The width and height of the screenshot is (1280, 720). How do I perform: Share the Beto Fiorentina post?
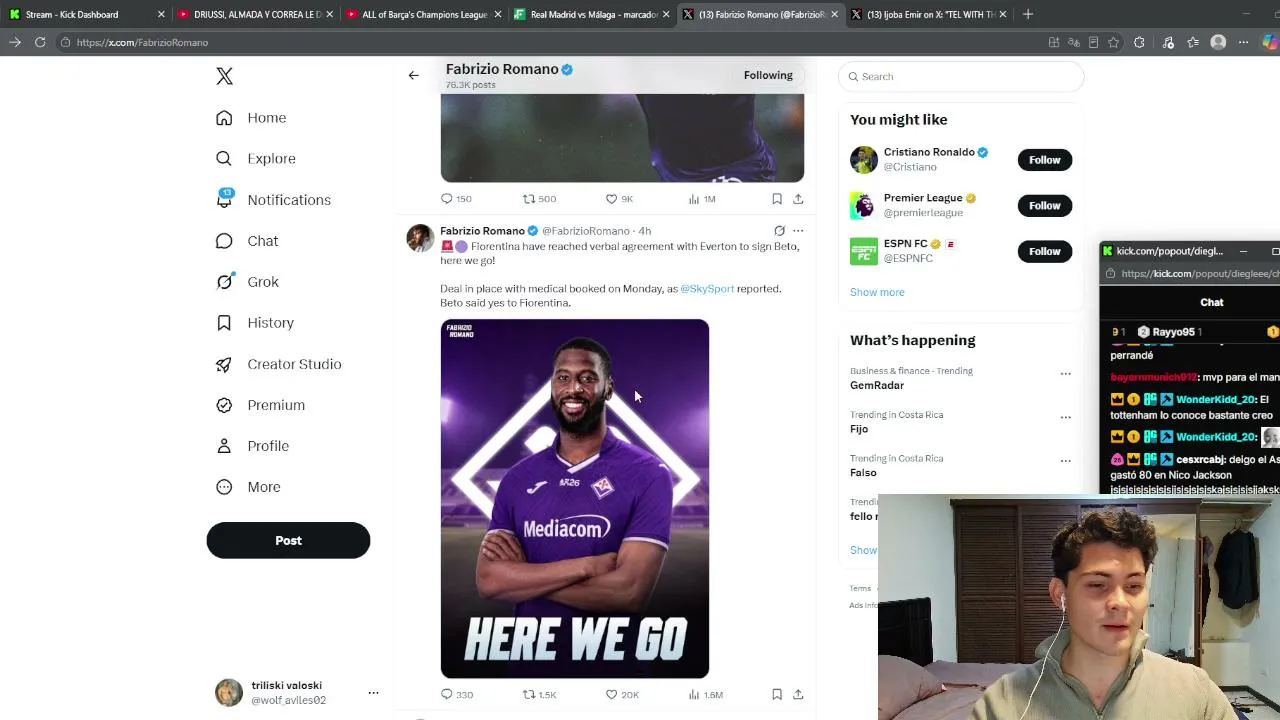(x=798, y=694)
